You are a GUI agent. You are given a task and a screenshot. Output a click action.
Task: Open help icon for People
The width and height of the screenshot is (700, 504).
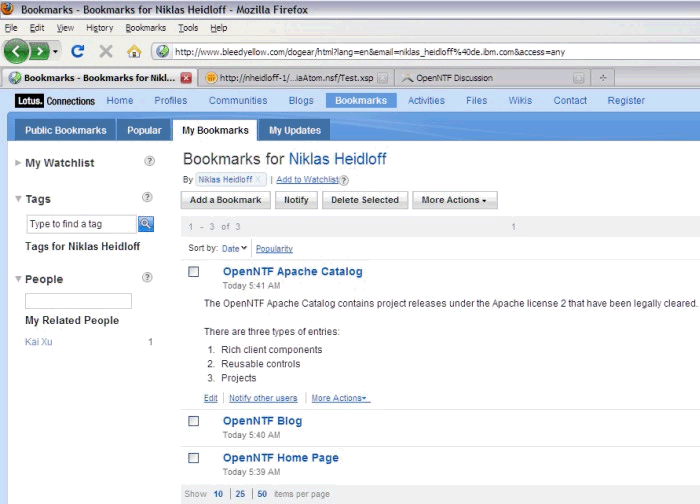click(x=147, y=277)
